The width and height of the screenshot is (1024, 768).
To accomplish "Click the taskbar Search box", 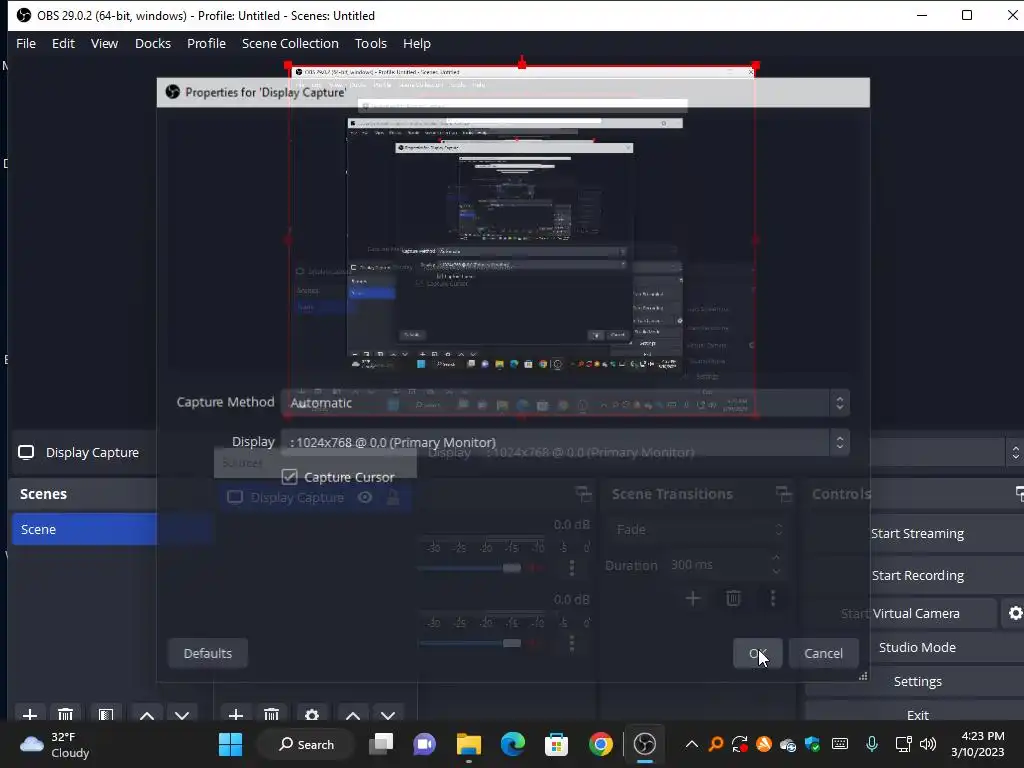I will (306, 744).
